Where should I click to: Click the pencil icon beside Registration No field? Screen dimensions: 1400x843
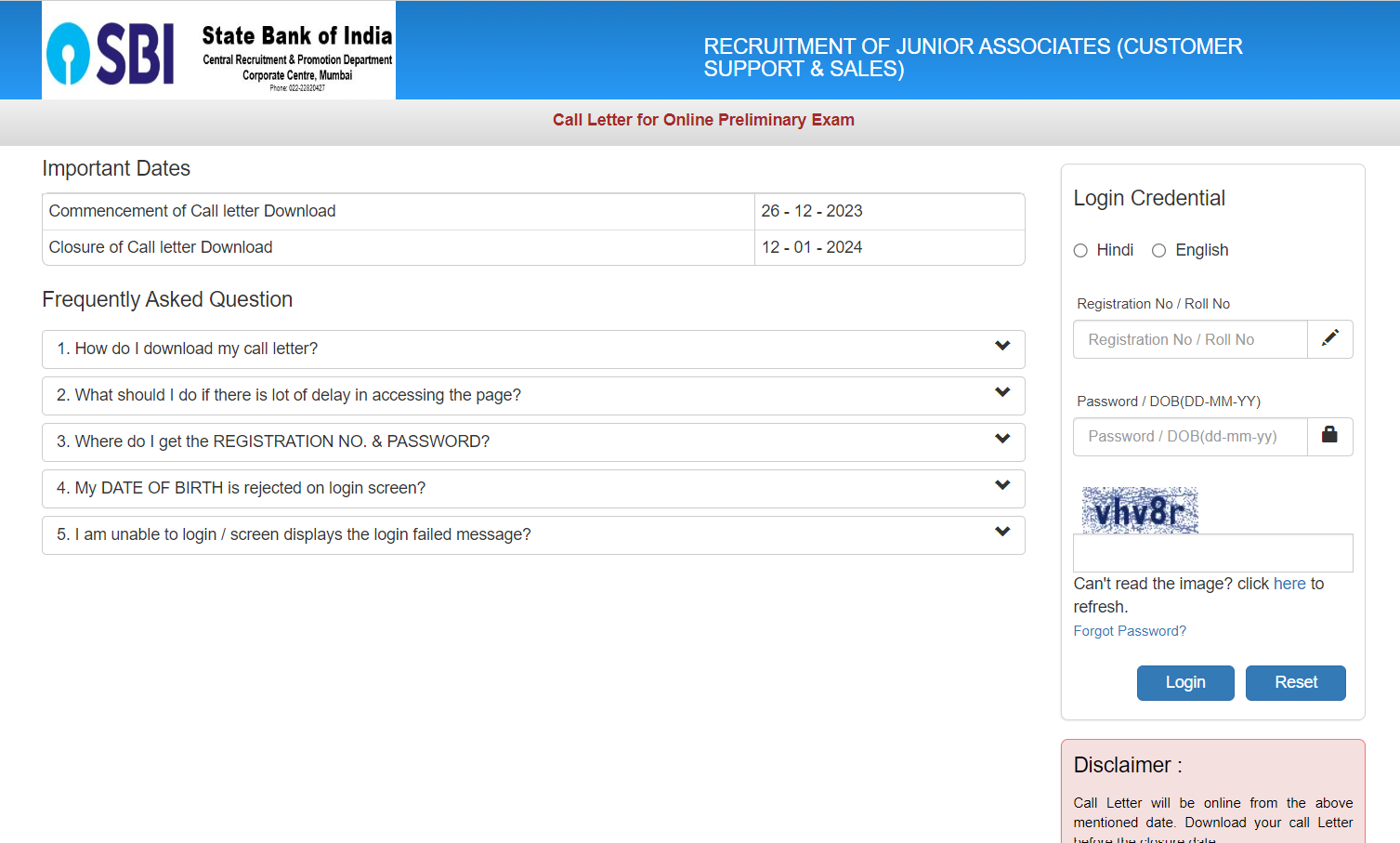pyautogui.click(x=1330, y=338)
